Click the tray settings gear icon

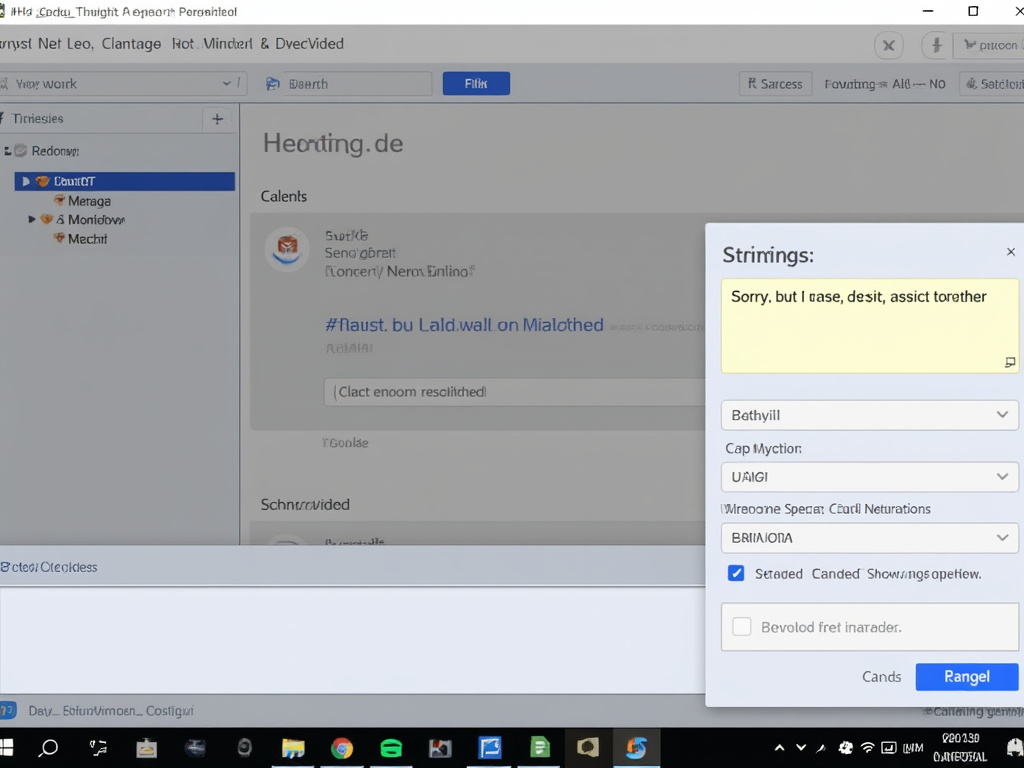click(846, 748)
